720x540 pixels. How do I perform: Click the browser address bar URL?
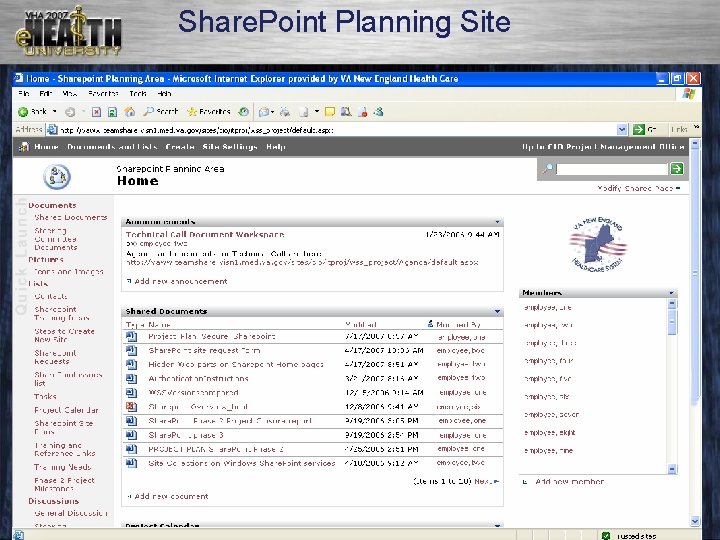click(197, 130)
